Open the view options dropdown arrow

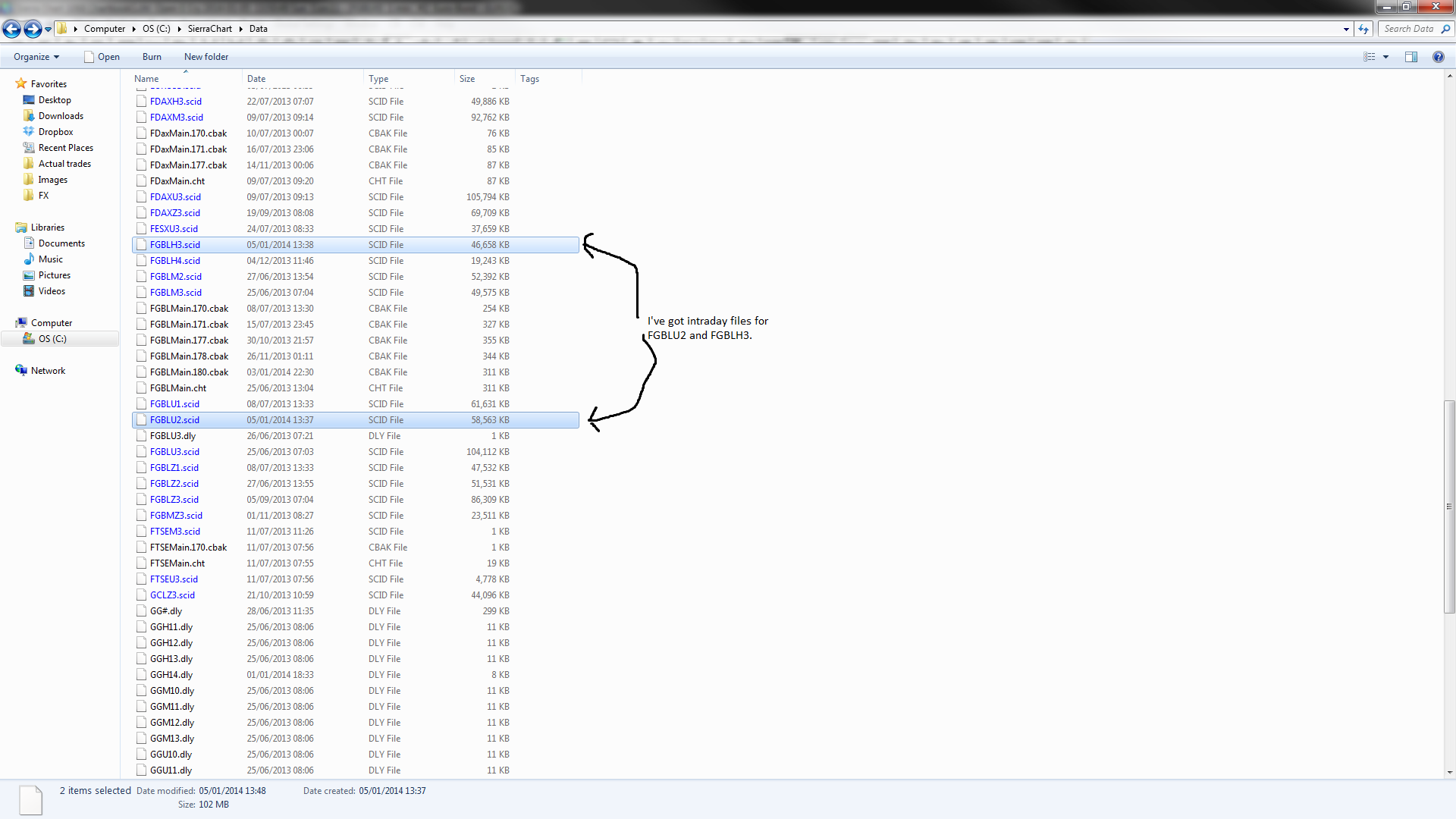[x=1385, y=57]
